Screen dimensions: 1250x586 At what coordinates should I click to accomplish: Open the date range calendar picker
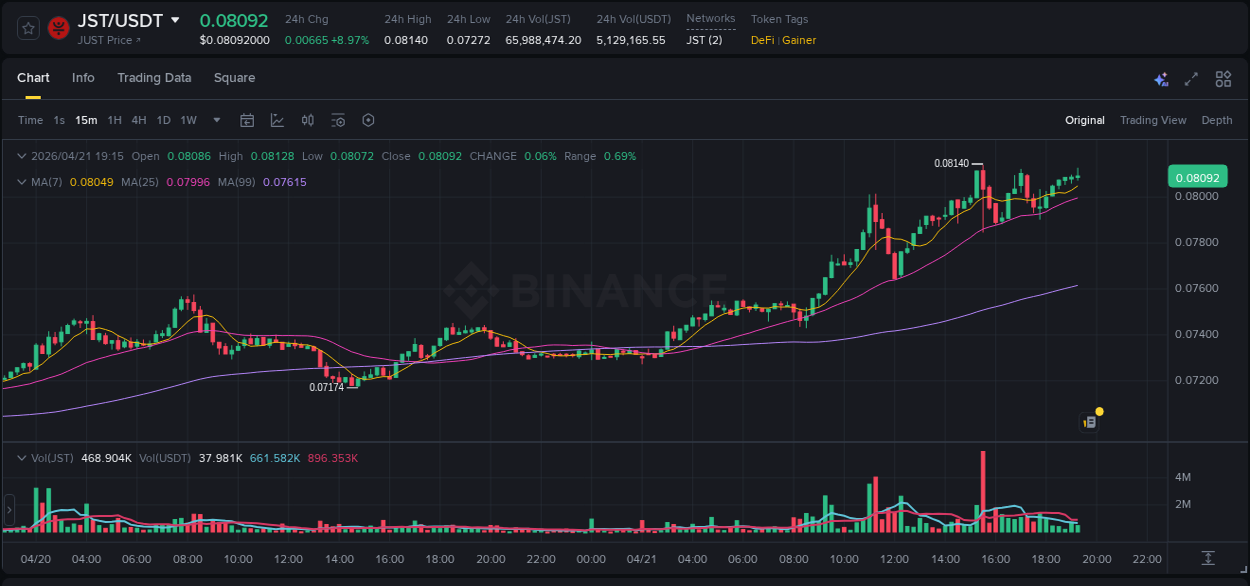[x=247, y=119]
